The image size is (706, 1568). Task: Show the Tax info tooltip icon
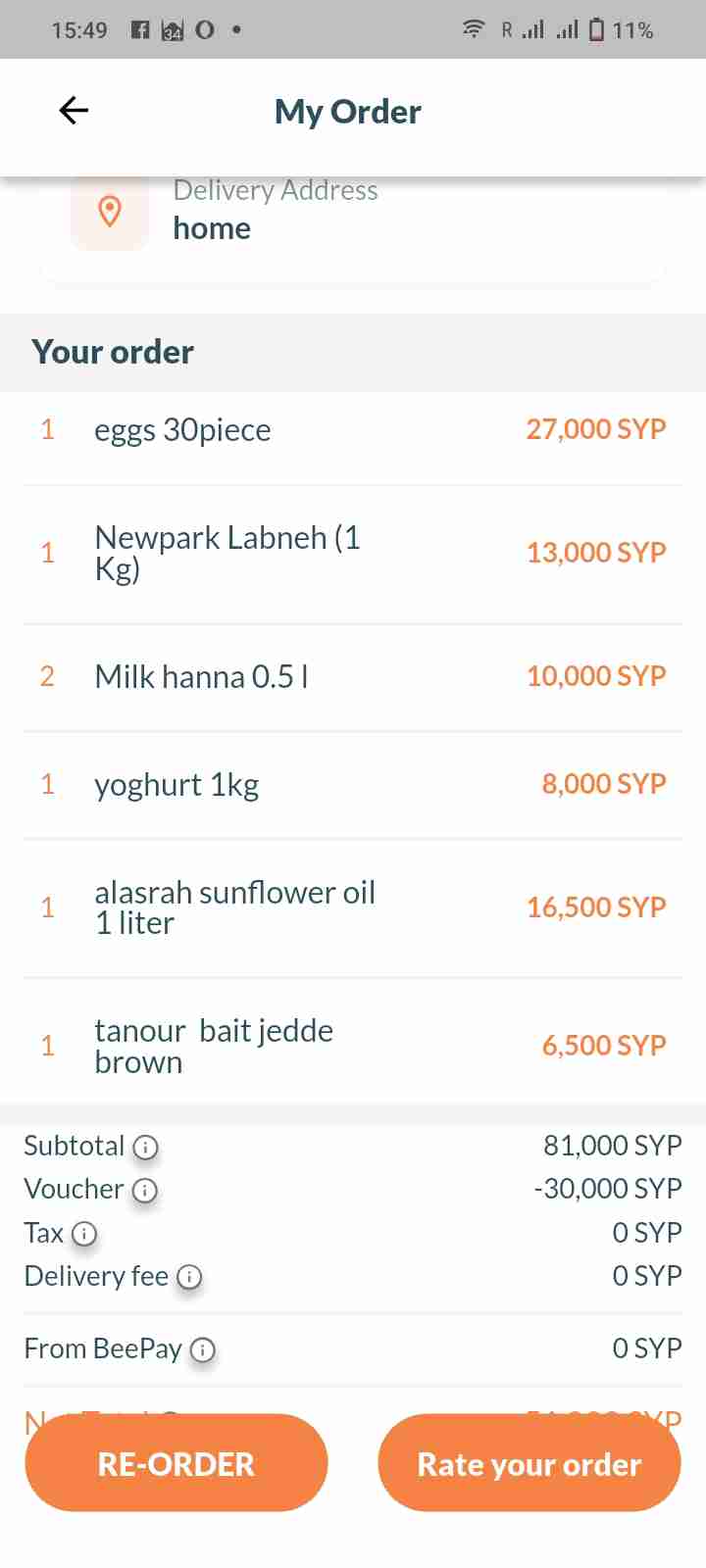85,1233
